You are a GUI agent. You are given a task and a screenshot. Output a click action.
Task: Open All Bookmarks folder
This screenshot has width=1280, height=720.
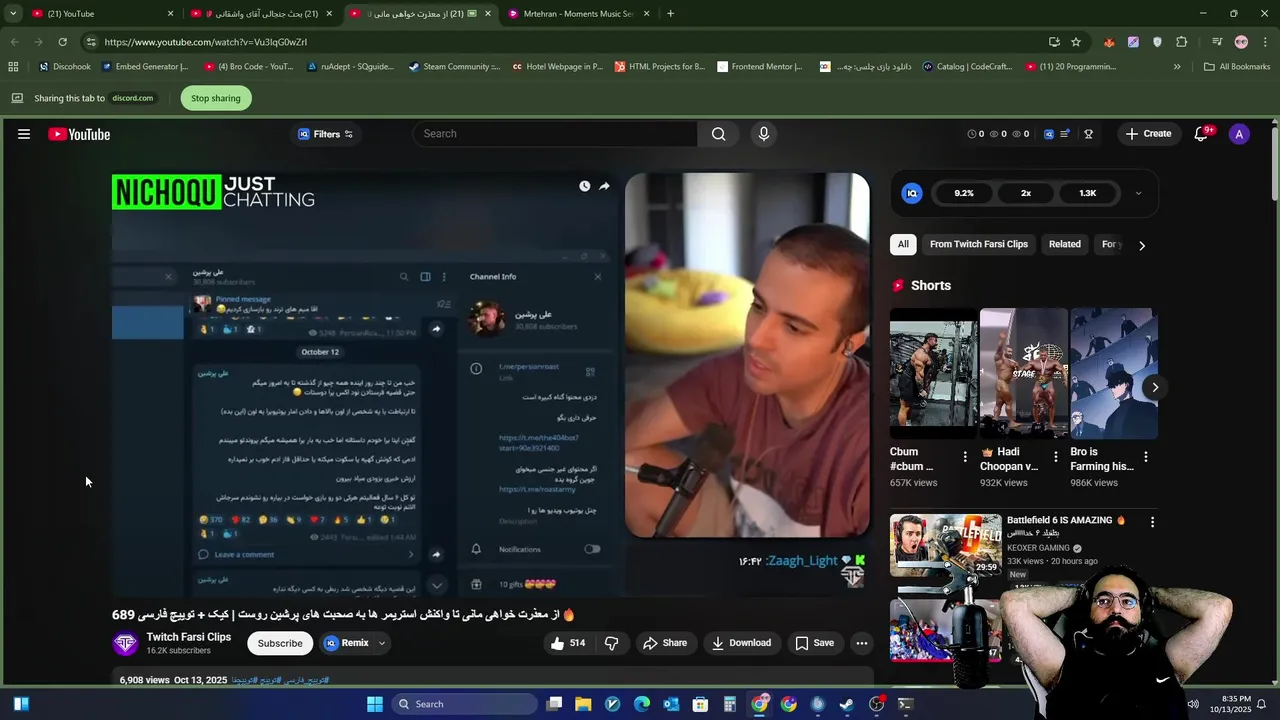tap(1237, 67)
